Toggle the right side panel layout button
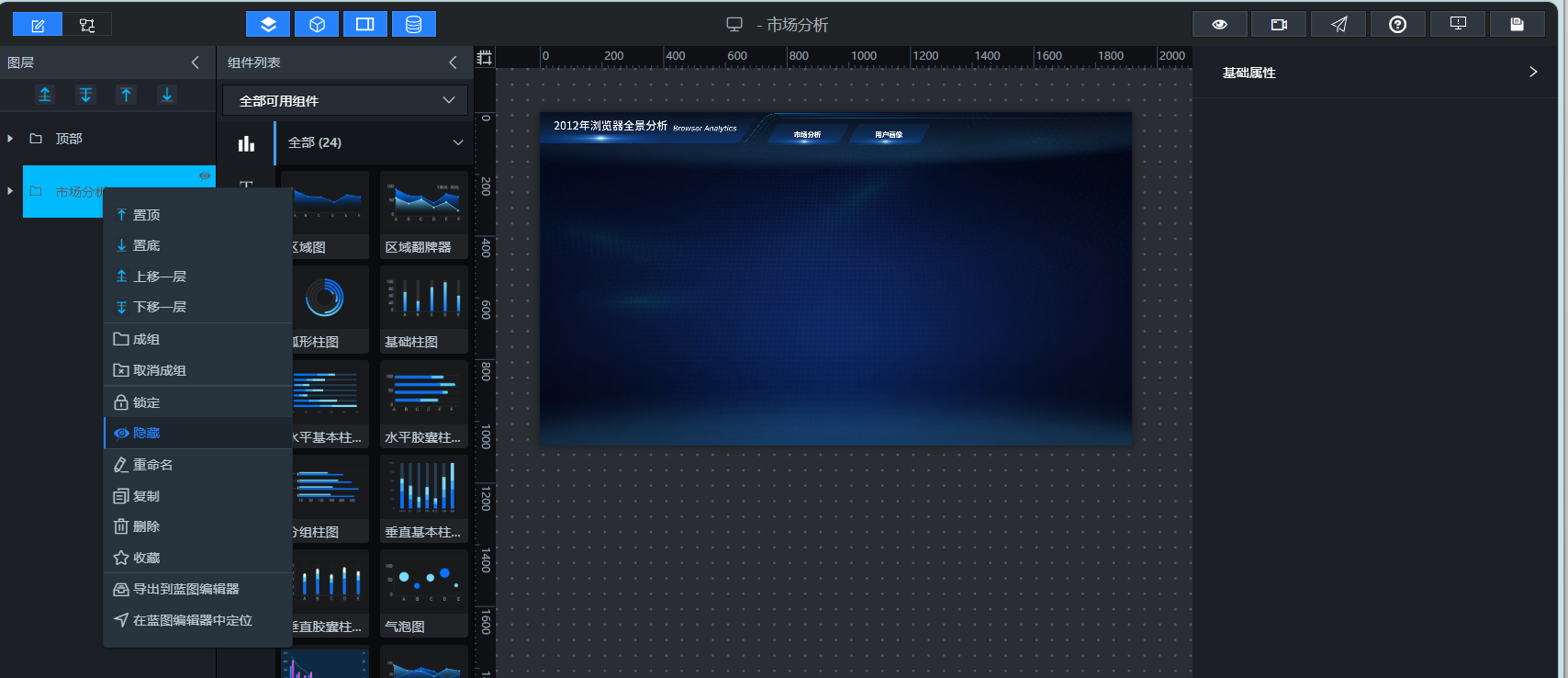1568x678 pixels. tap(365, 24)
